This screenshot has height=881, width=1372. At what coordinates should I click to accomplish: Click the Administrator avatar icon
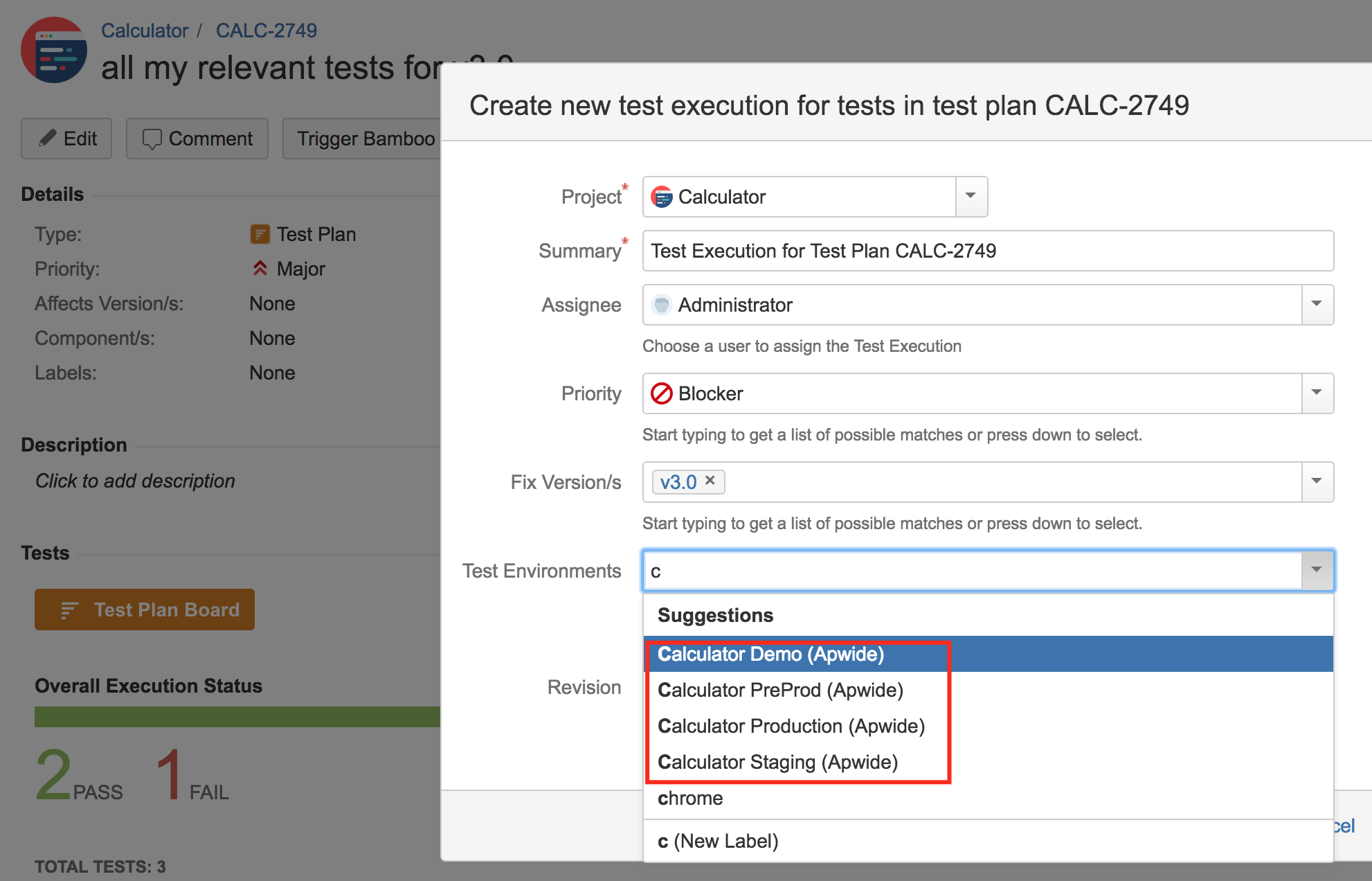click(x=662, y=305)
